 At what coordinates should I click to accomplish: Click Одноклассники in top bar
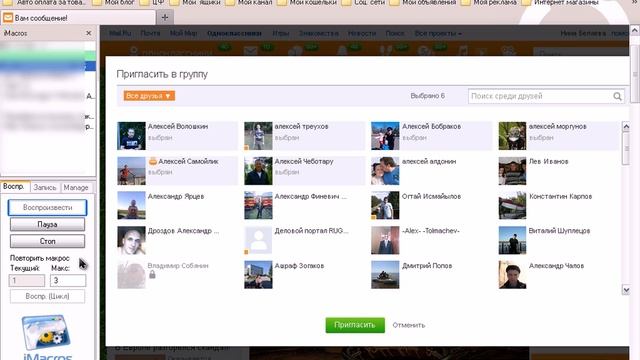click(x=234, y=33)
